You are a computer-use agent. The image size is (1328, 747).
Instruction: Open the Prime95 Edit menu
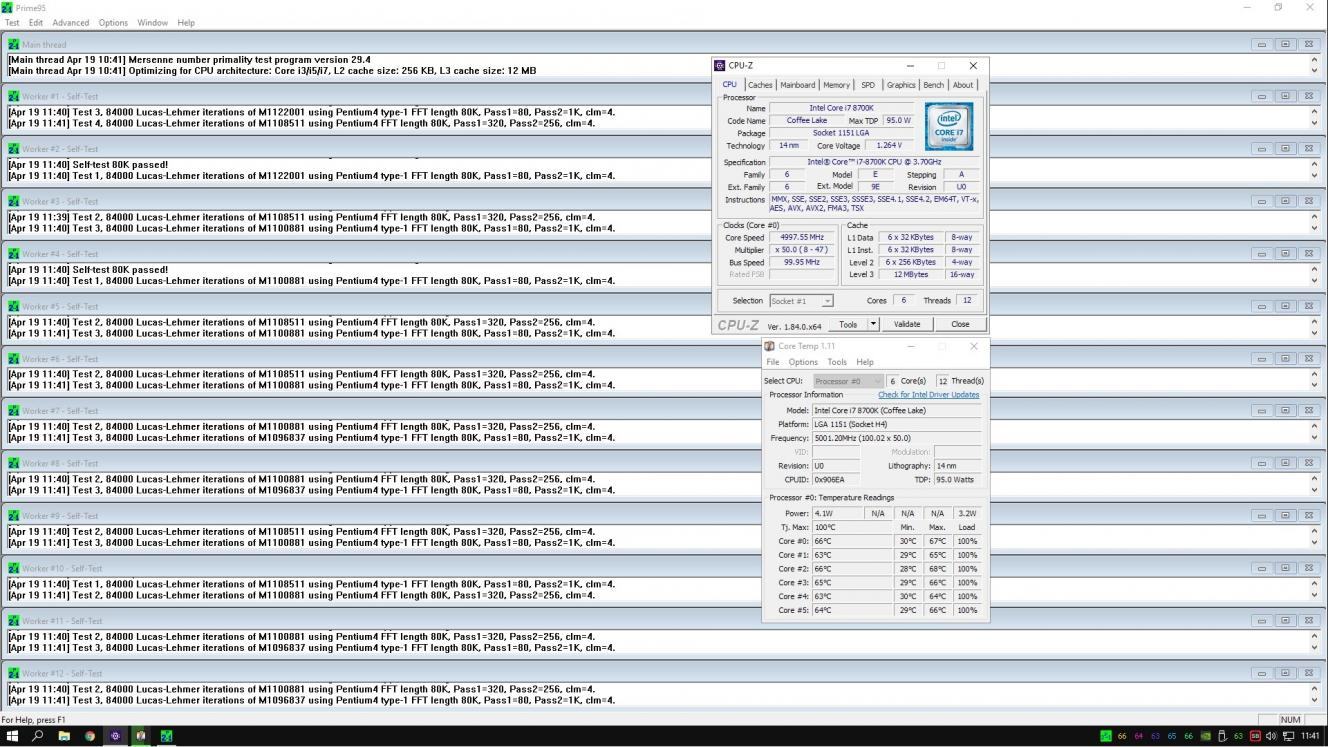[36, 22]
